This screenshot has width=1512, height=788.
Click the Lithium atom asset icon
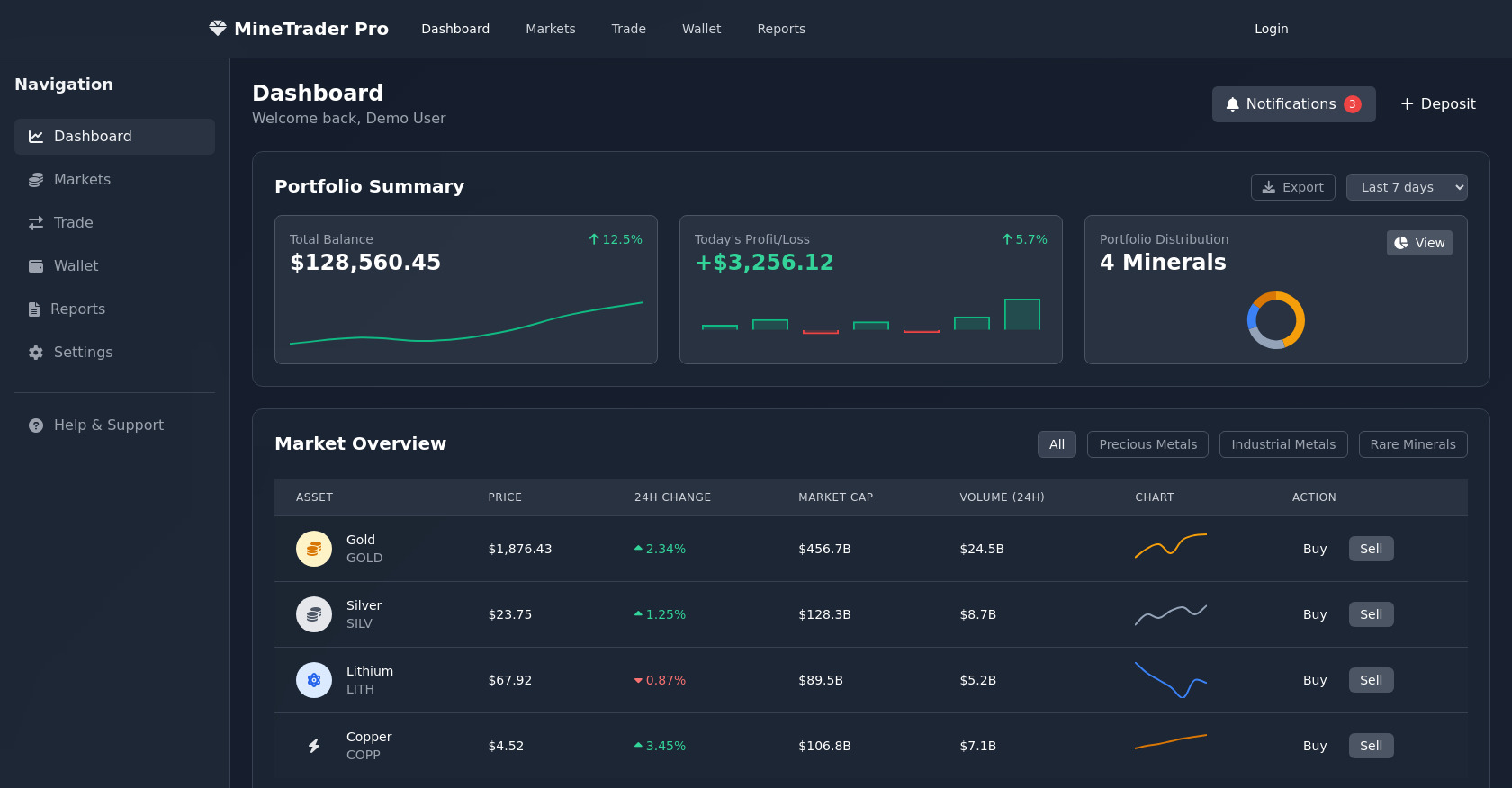click(x=314, y=680)
